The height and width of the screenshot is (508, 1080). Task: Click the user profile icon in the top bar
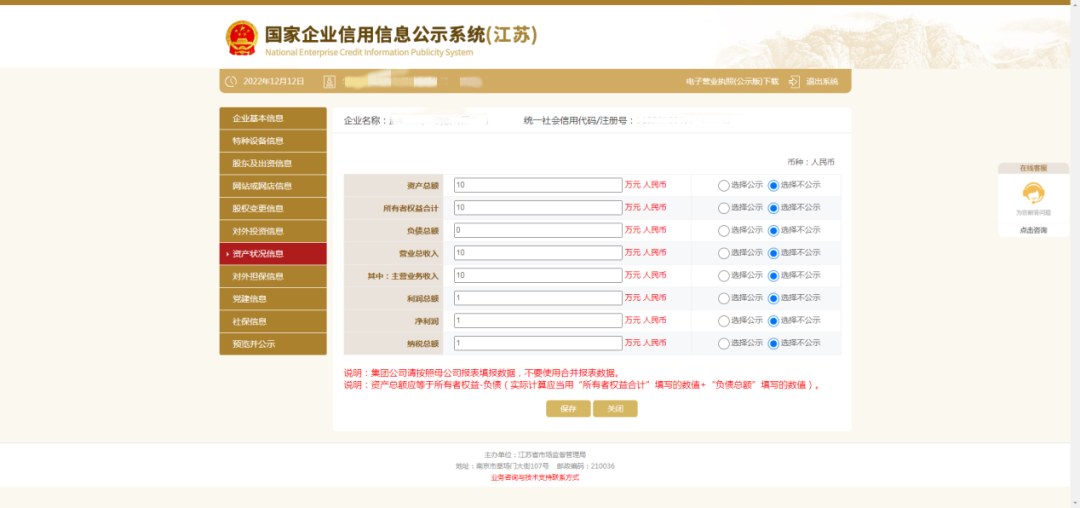coord(329,81)
